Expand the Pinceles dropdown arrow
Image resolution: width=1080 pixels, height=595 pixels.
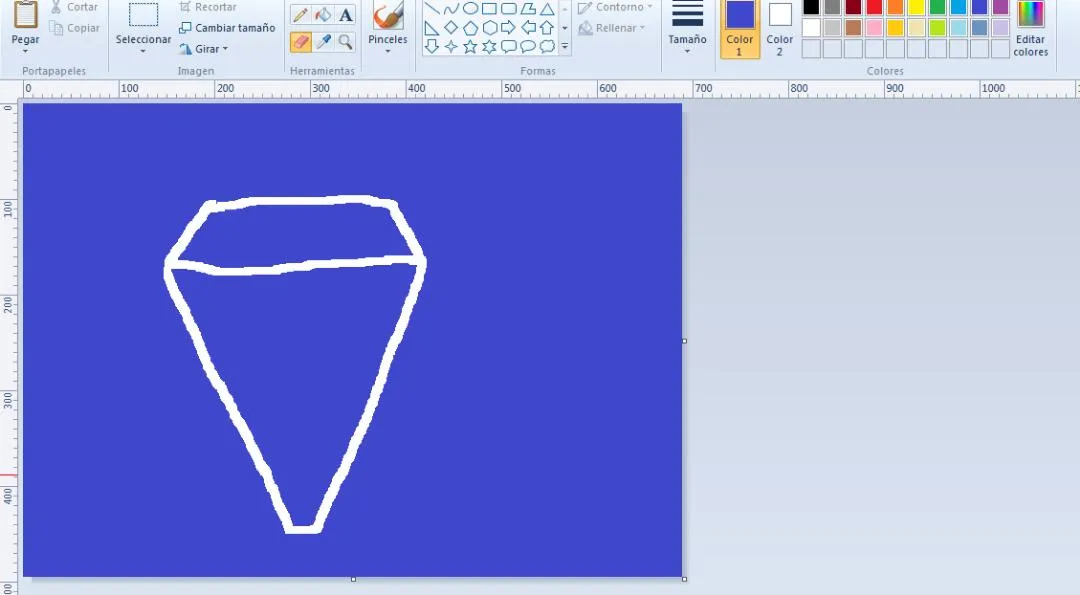[x=388, y=52]
